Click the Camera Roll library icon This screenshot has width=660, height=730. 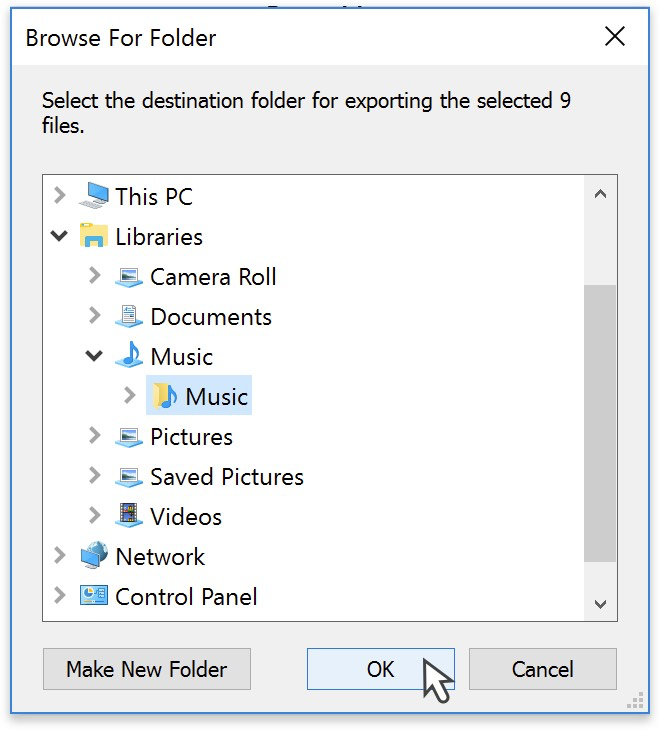[129, 277]
